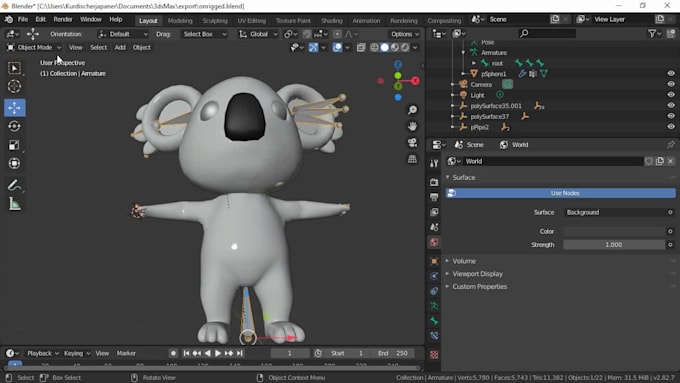The image size is (680, 383).
Task: Select the Annotate tool
Action: click(x=14, y=185)
